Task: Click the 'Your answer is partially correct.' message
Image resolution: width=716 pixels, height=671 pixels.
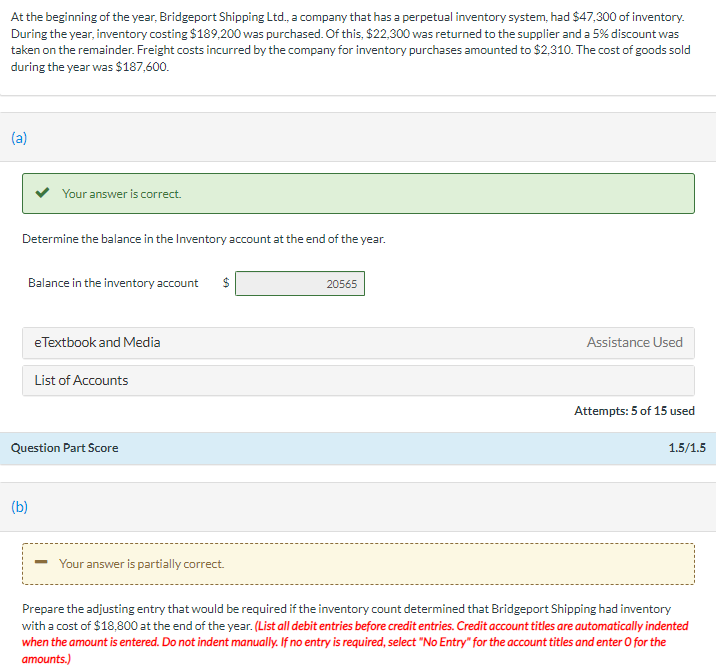Action: click(142, 564)
